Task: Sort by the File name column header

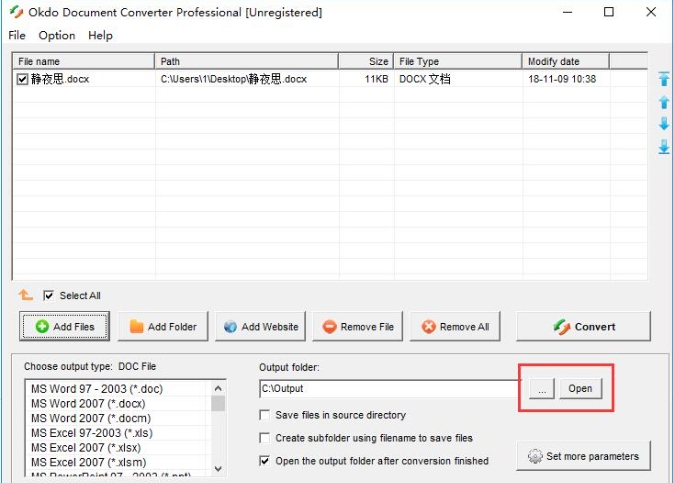Action: click(84, 61)
